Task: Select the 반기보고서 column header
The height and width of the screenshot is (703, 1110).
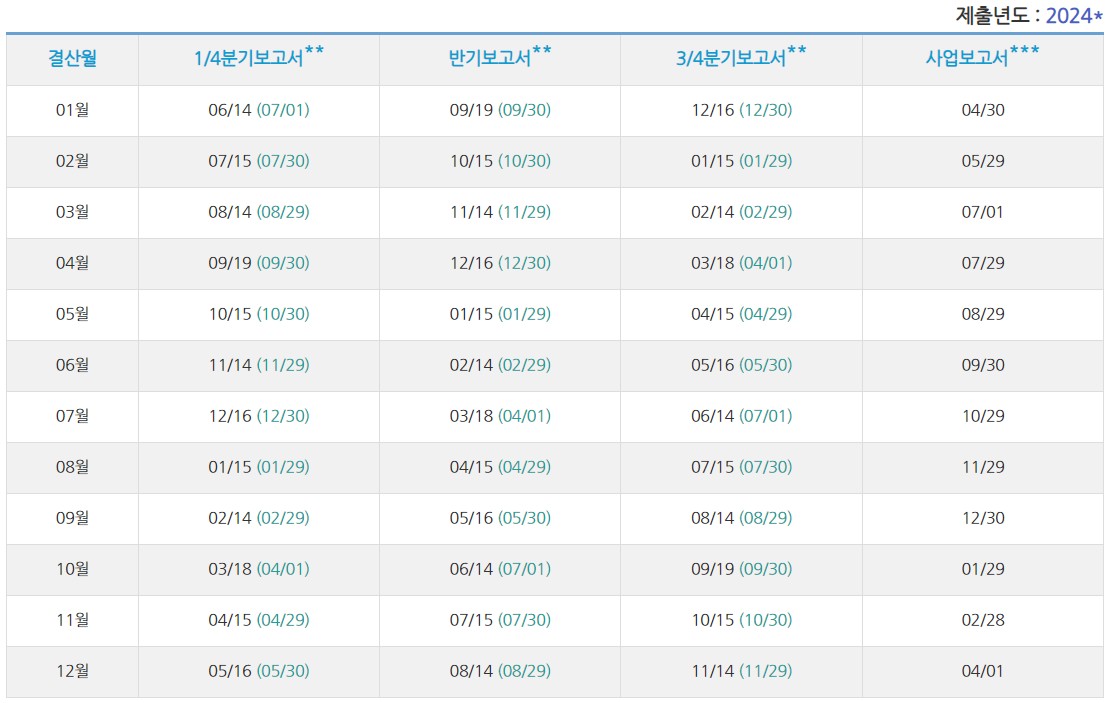Action: (x=500, y=57)
